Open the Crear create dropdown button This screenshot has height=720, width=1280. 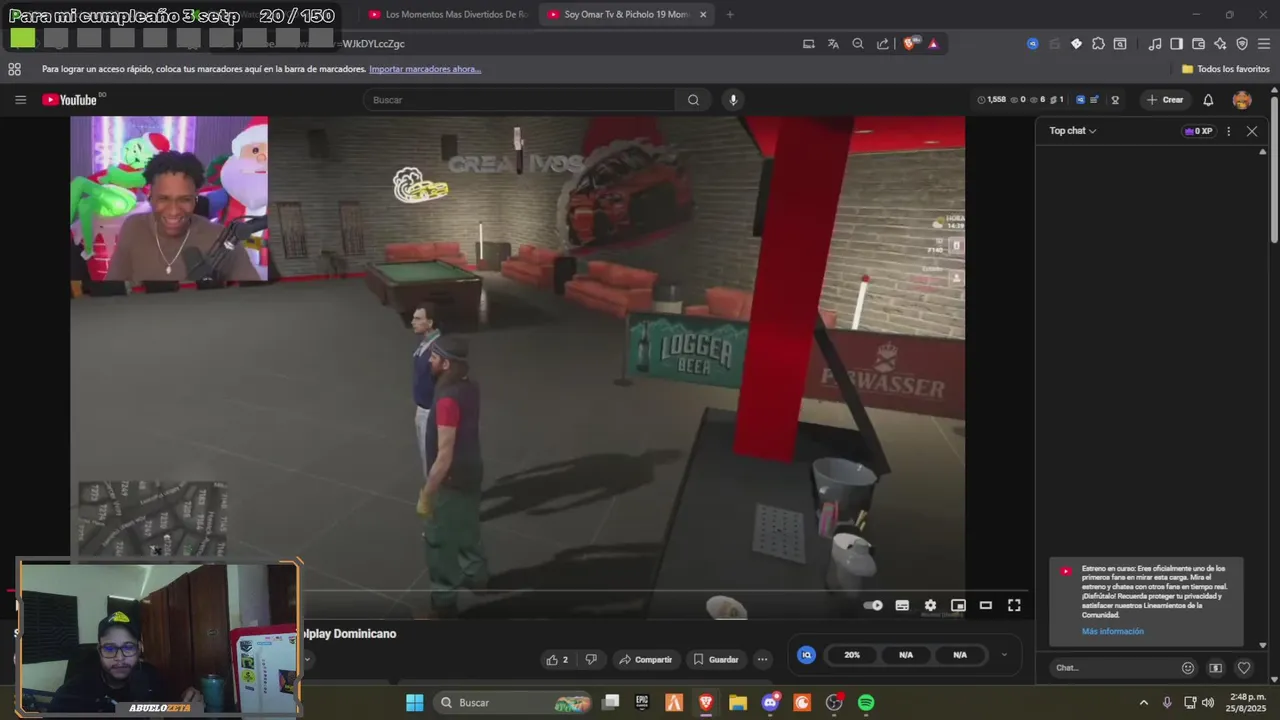[x=1165, y=100]
